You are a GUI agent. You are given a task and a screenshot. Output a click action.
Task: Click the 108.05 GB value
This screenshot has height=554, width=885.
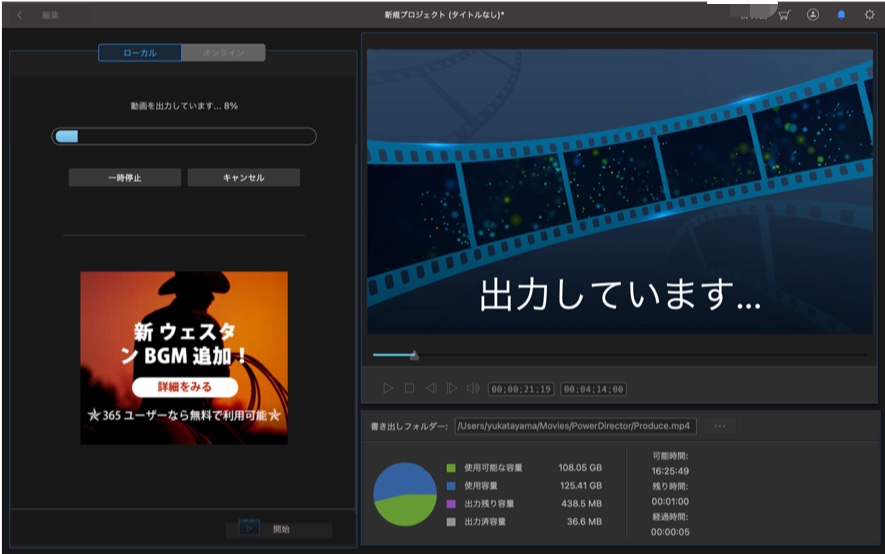coord(580,468)
